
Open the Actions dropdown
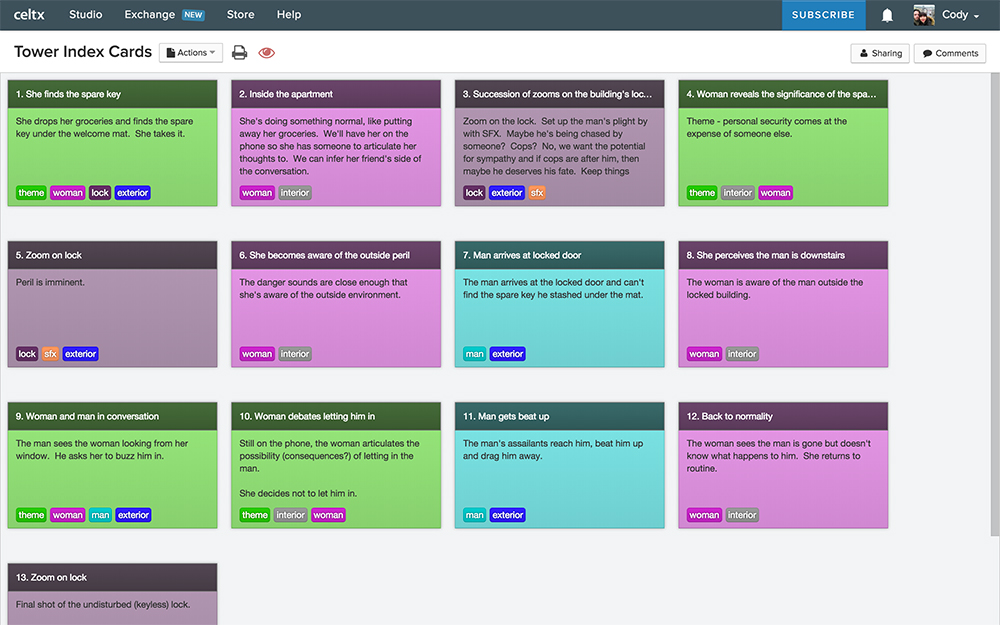tap(191, 52)
